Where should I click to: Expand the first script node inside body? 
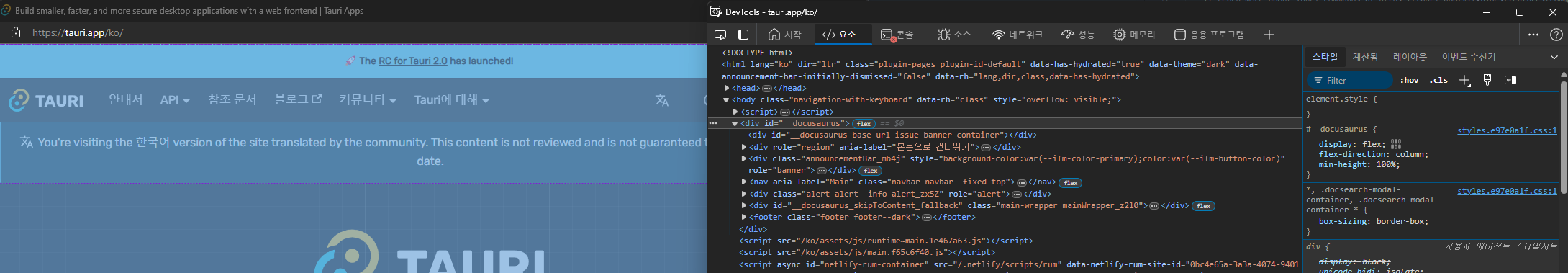[735, 112]
